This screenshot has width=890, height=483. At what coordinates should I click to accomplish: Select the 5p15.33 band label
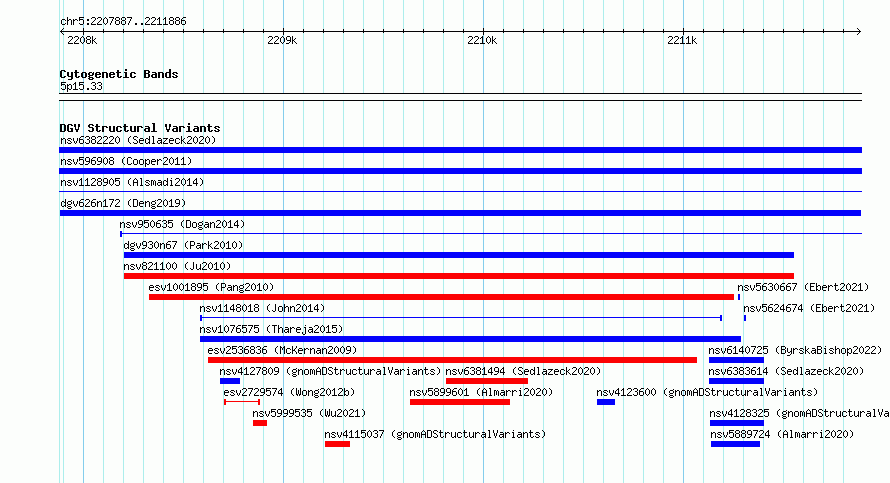click(x=81, y=86)
